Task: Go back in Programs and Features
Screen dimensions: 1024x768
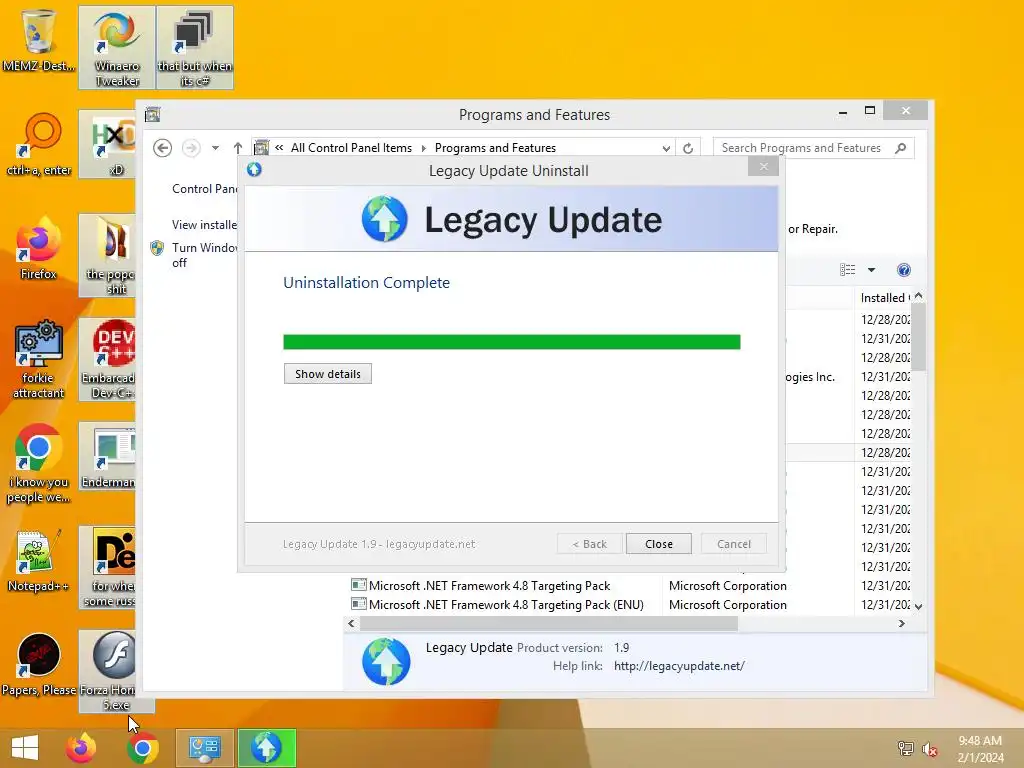Action: tap(163, 148)
